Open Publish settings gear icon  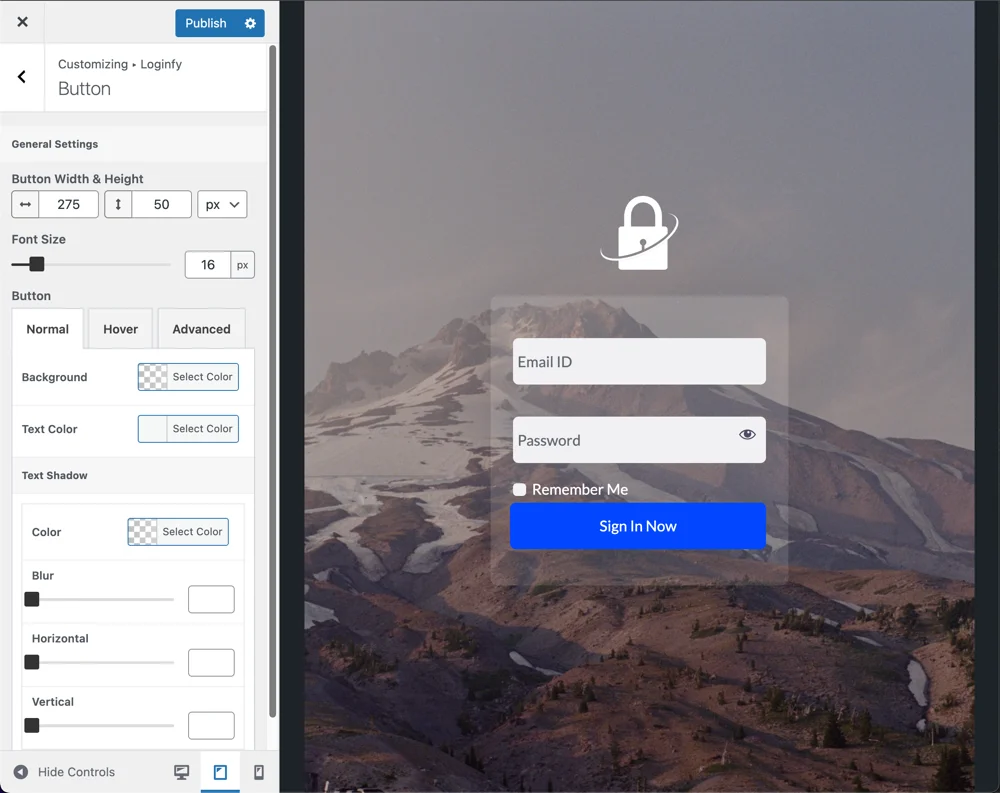click(x=251, y=23)
